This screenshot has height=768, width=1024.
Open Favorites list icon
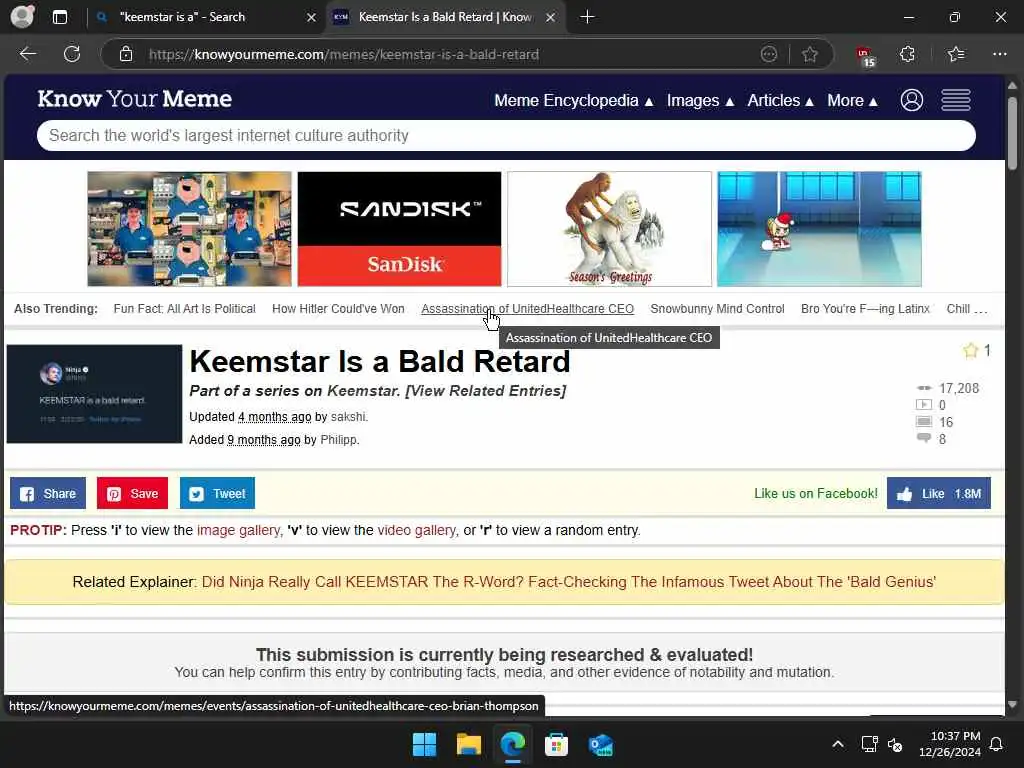(955, 54)
